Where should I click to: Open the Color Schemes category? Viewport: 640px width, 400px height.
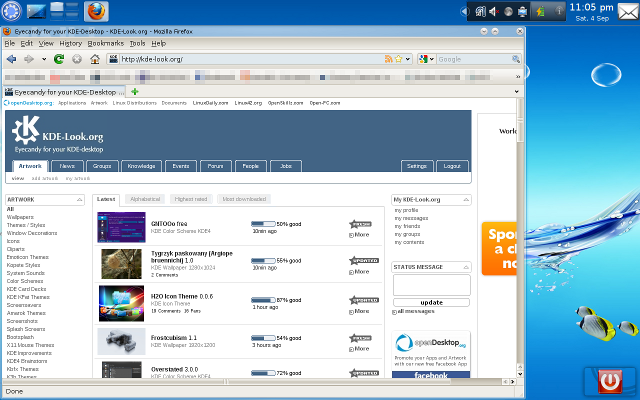[24, 281]
